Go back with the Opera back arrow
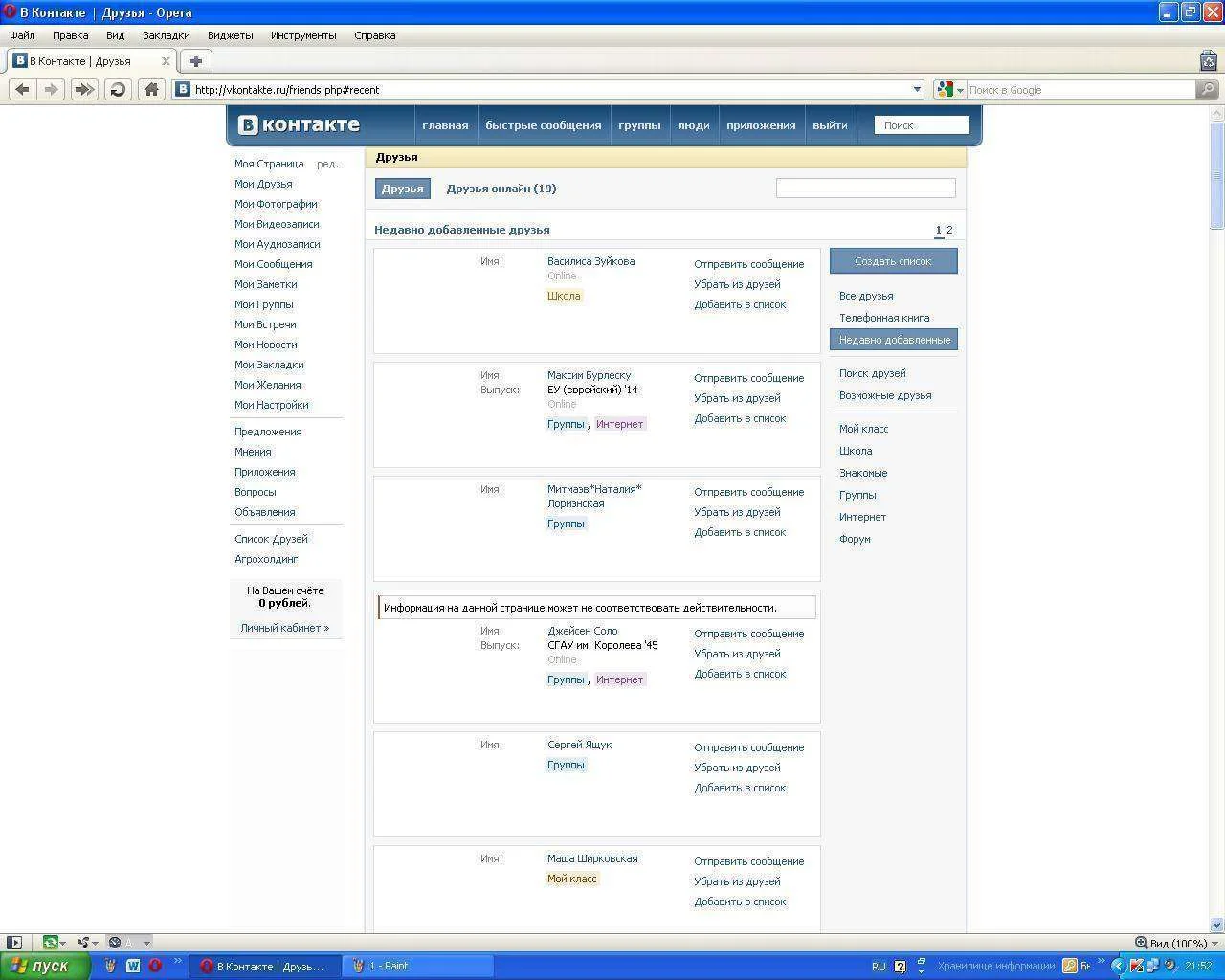The height and width of the screenshot is (980, 1225). [22, 89]
